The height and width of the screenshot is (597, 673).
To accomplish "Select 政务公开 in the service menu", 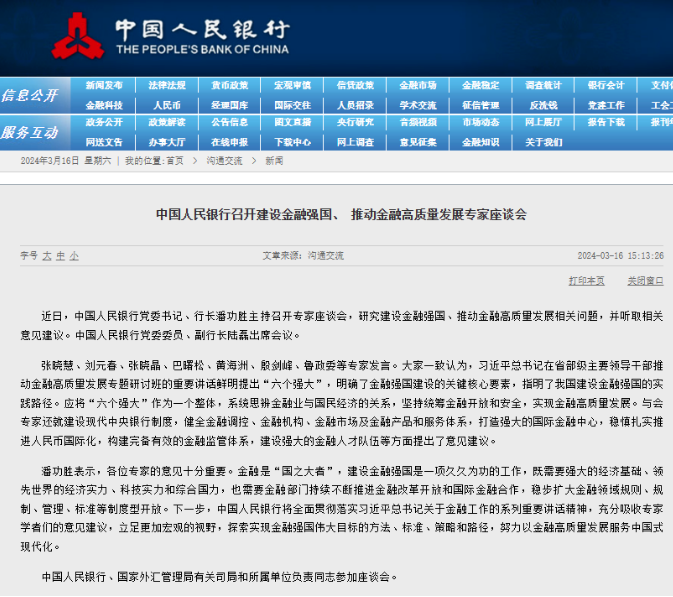I will point(104,123).
